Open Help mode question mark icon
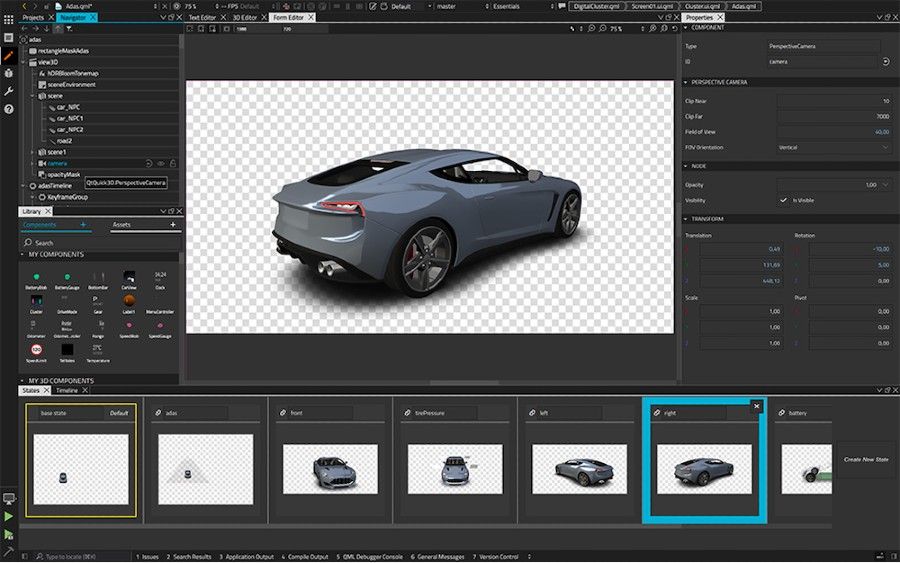The width and height of the screenshot is (900, 563). [x=9, y=109]
